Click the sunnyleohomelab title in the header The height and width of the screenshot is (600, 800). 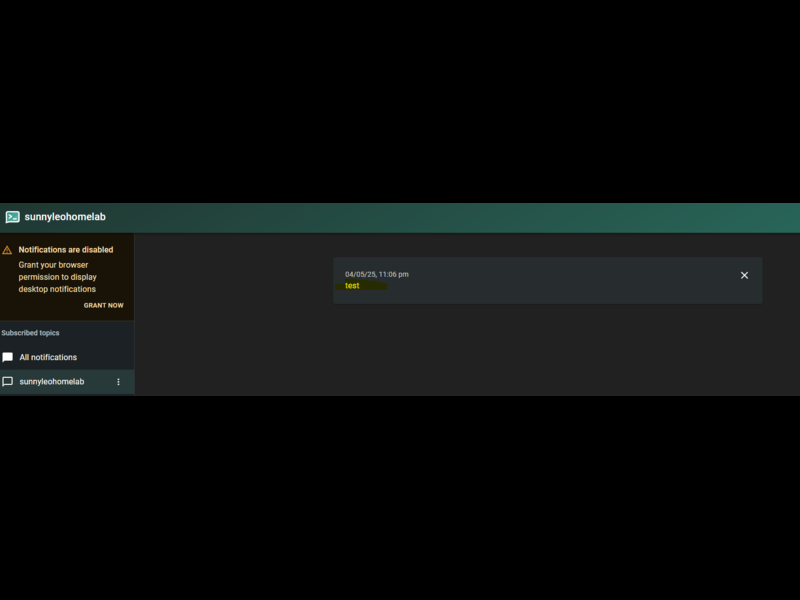coord(65,217)
